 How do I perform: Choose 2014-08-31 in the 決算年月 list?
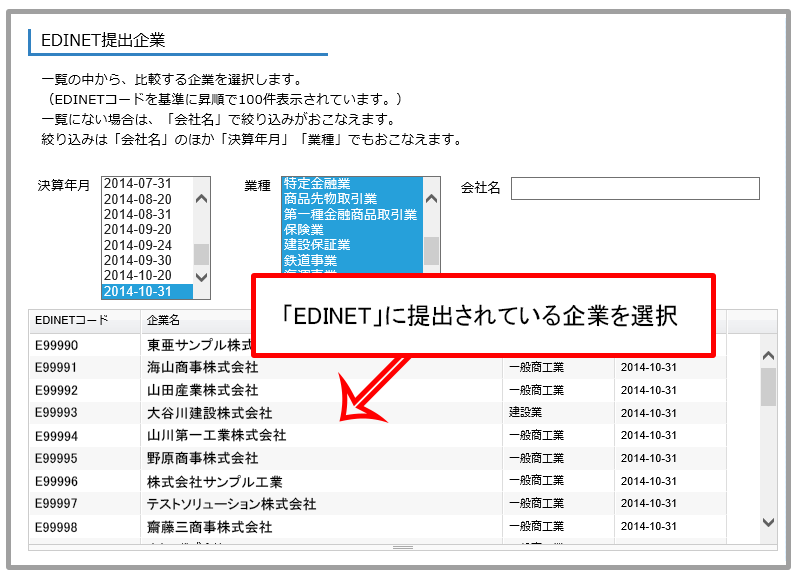[x=138, y=214]
